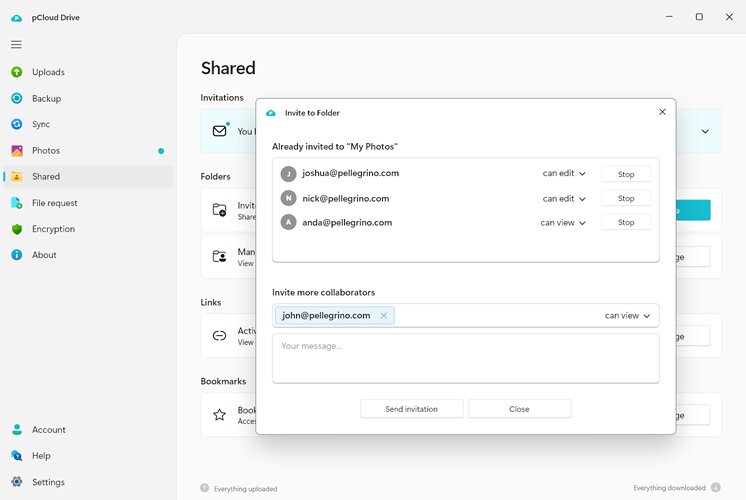Click the Your message text area
Viewport: 746px width, 500px height.
(465, 358)
